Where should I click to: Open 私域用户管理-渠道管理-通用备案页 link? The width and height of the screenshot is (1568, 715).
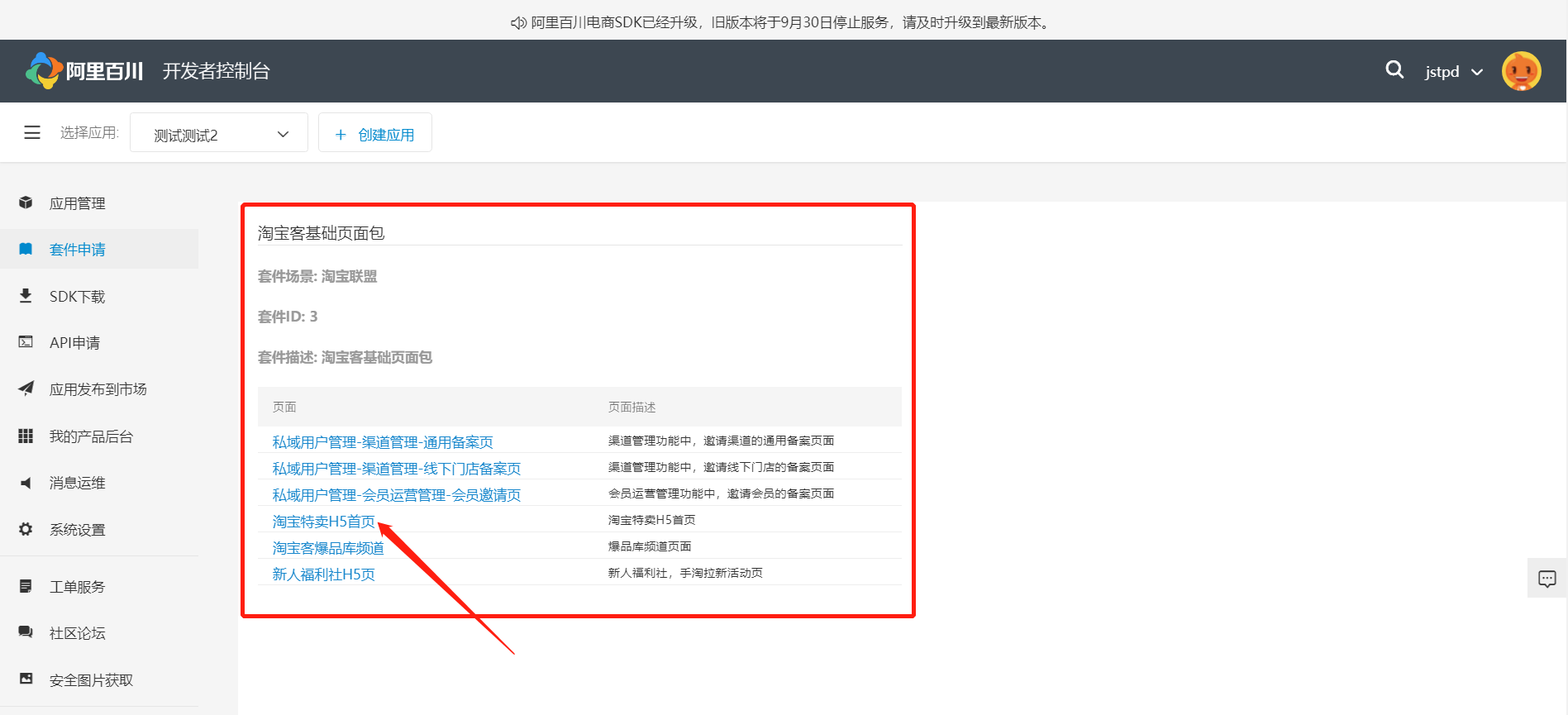point(383,442)
